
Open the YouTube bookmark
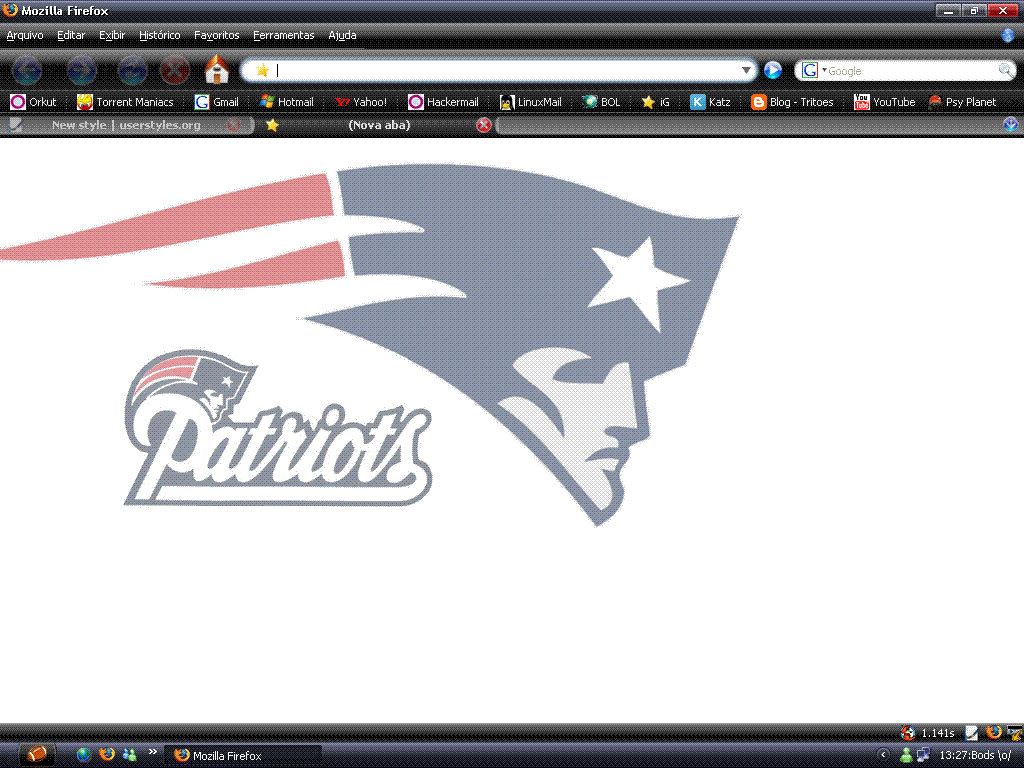click(884, 102)
